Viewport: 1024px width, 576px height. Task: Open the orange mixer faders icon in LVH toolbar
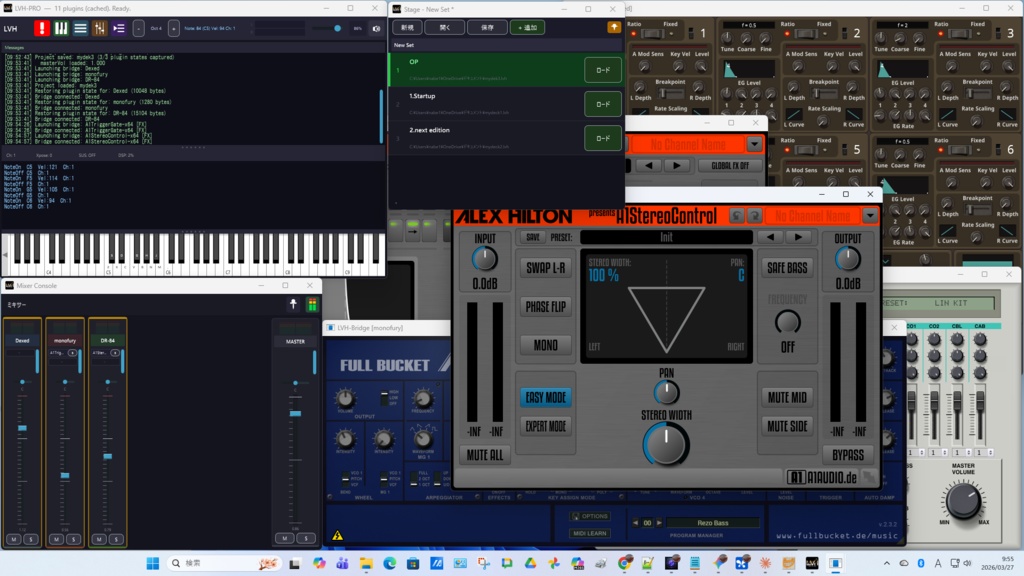(x=99, y=28)
